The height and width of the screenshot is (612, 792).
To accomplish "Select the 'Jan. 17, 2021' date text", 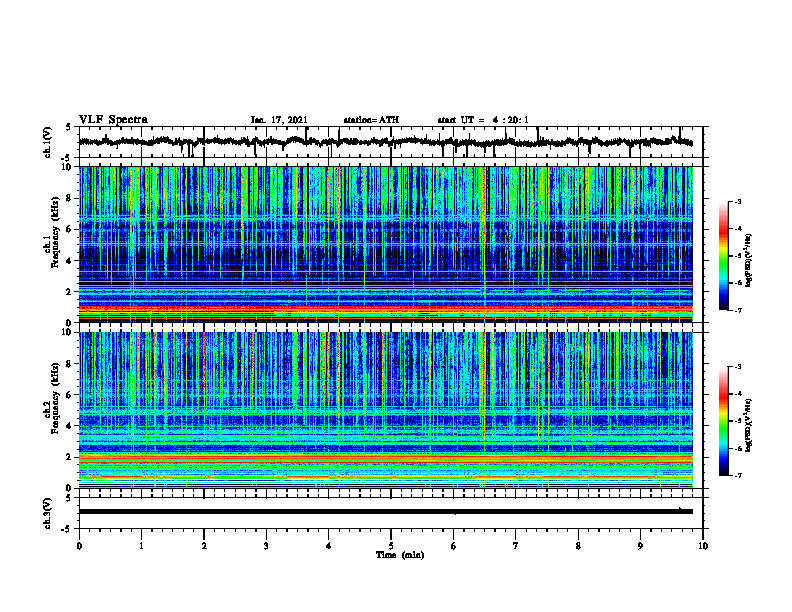I will point(279,120).
